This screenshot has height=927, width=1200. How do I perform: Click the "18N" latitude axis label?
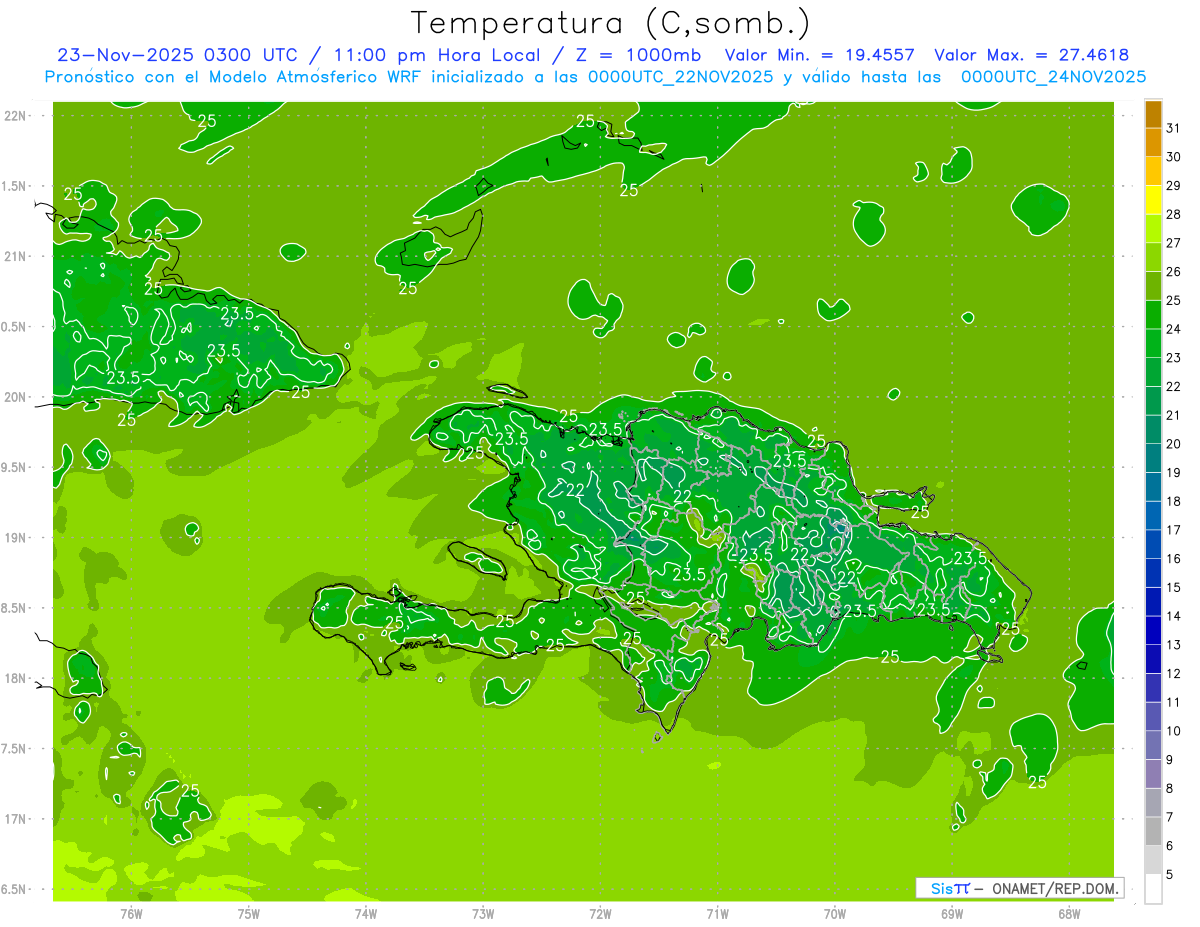pos(15,679)
